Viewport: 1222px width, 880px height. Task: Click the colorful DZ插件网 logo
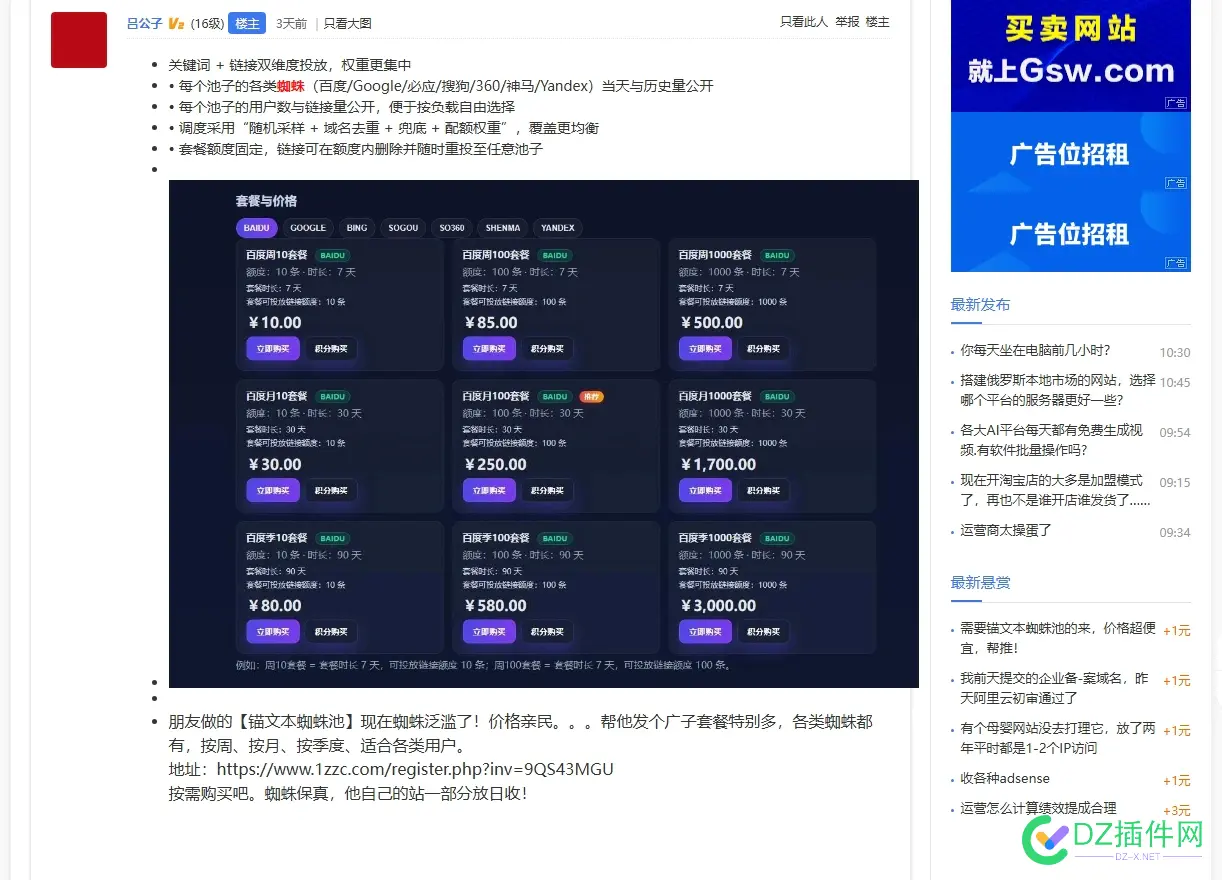[x=1110, y=838]
